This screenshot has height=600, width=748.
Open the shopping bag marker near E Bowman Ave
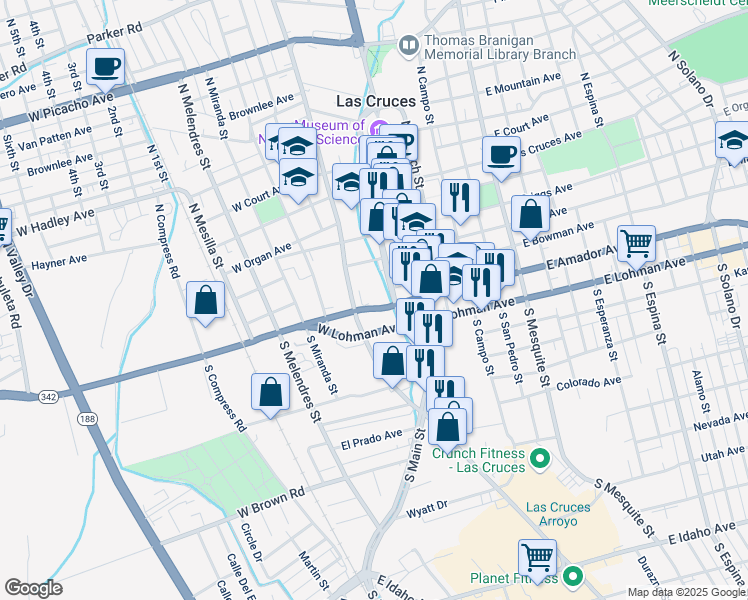pos(530,213)
